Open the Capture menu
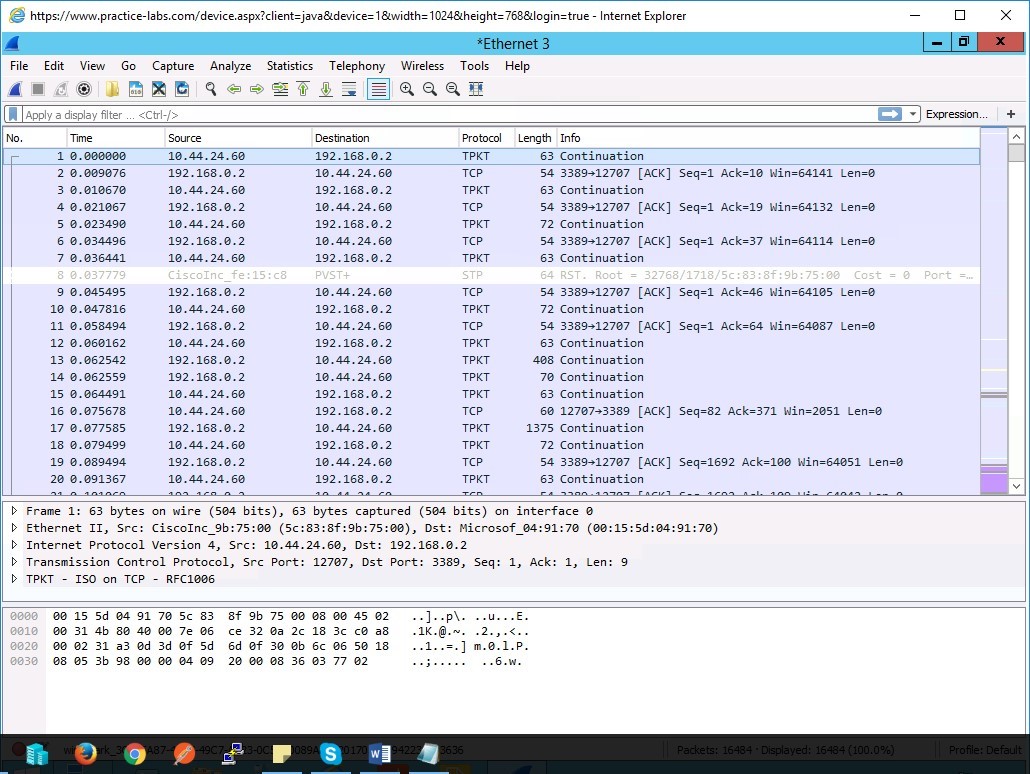1030x774 pixels. [x=173, y=66]
